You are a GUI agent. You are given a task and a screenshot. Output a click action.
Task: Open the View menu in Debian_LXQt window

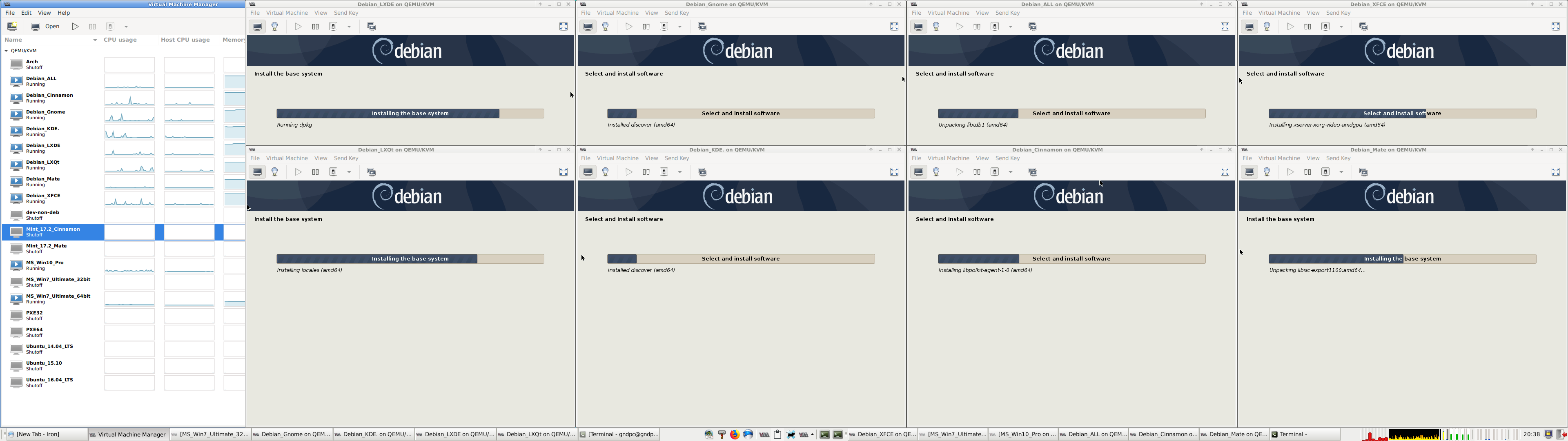click(321, 158)
